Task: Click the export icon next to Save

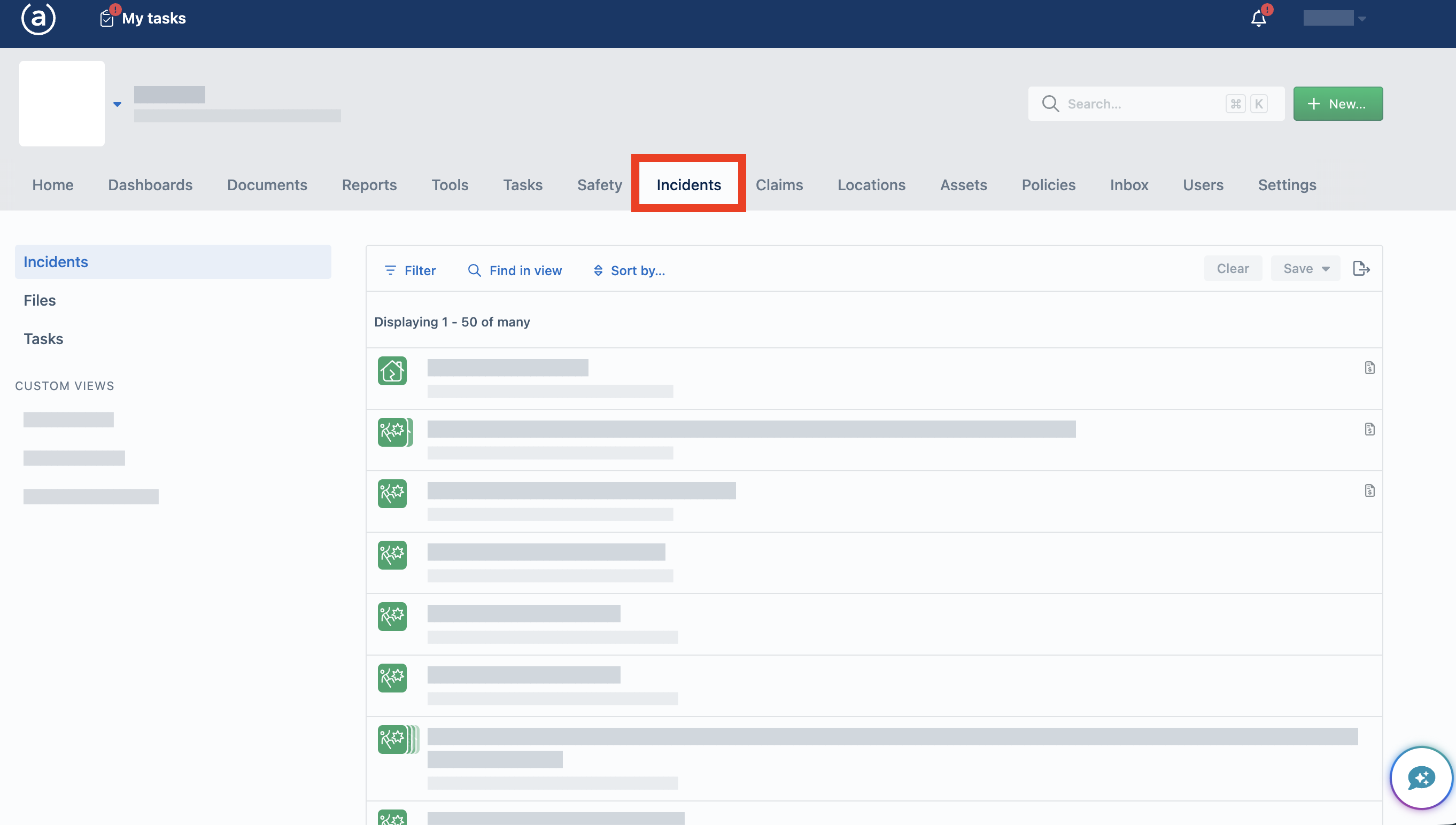Action: tap(1361, 268)
